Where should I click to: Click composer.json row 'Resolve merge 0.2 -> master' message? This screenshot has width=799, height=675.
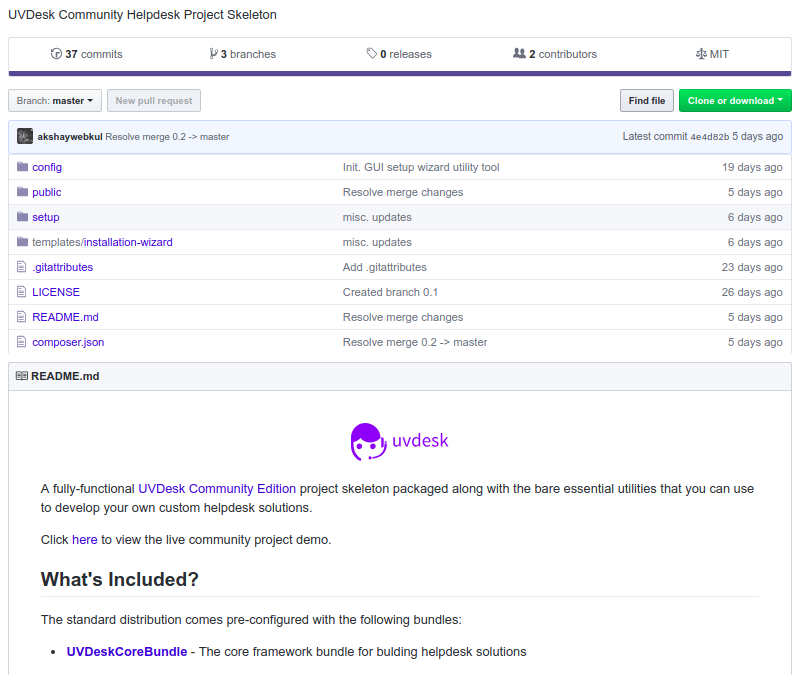pyautogui.click(x=415, y=342)
